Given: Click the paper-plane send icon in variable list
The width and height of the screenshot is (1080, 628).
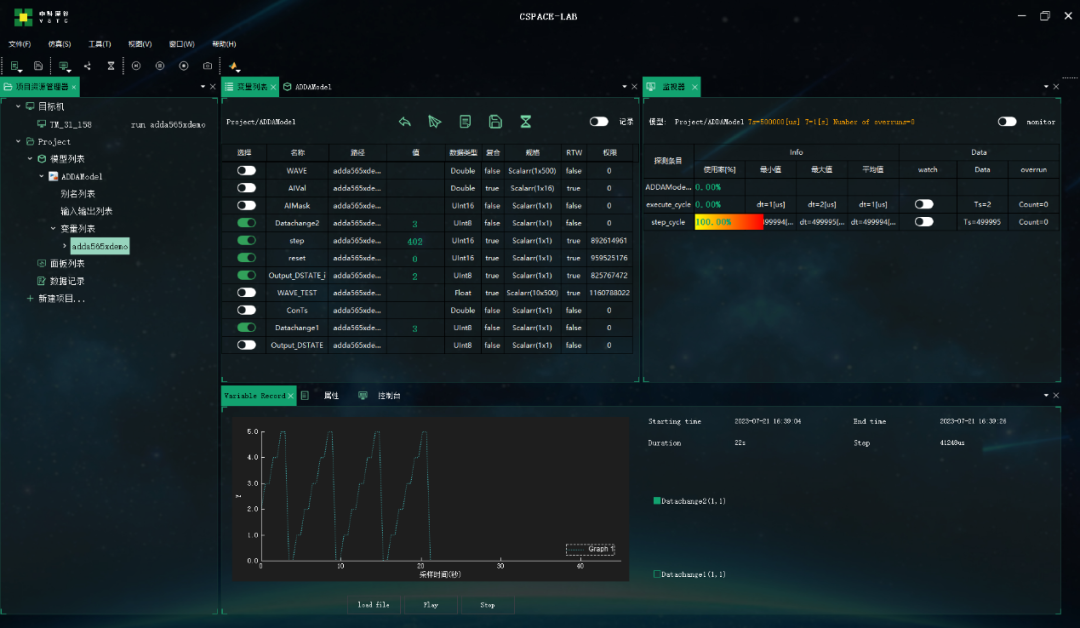Looking at the screenshot, I should click(x=435, y=122).
